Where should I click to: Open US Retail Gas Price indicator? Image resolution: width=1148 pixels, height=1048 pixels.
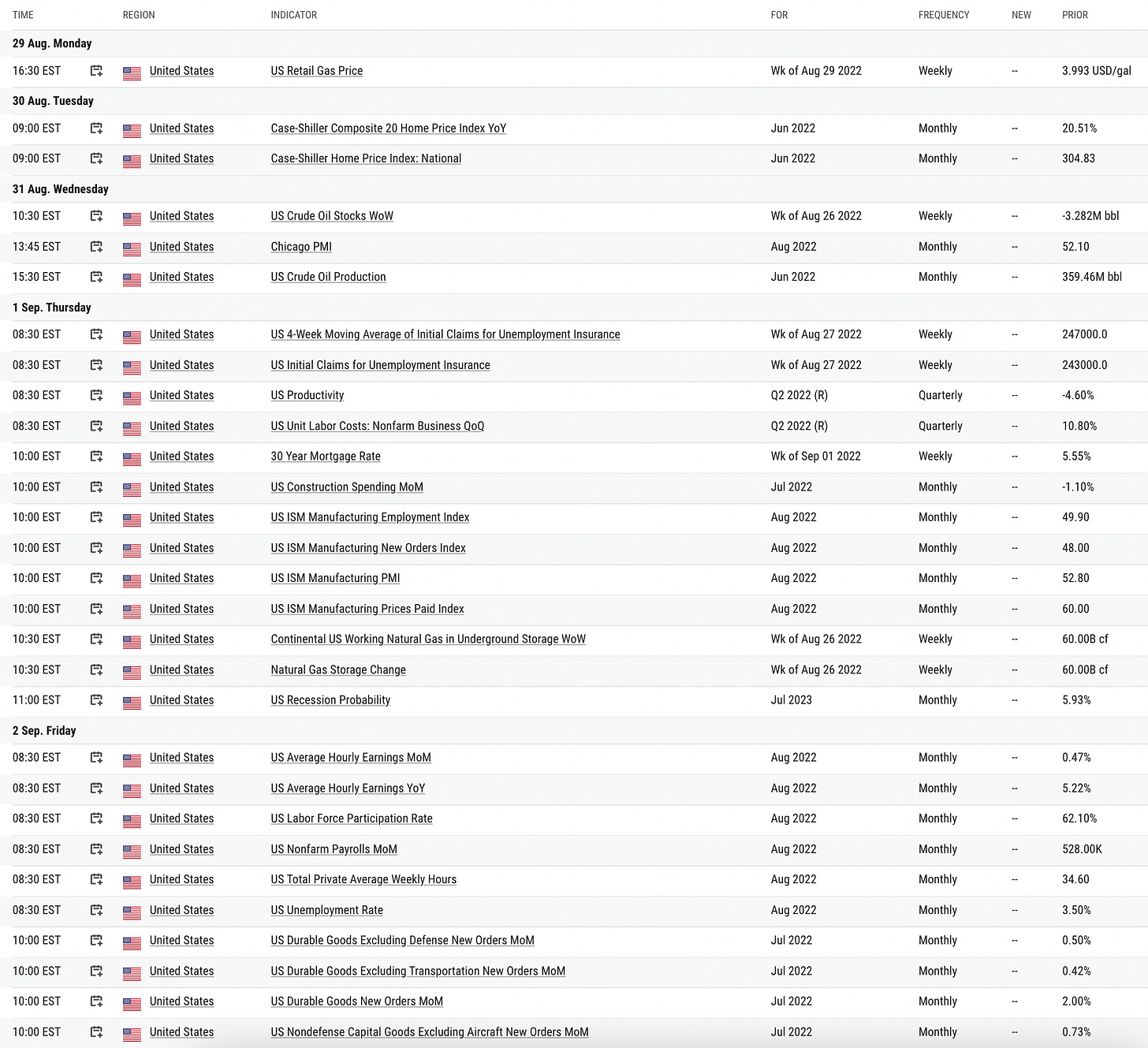pos(317,71)
